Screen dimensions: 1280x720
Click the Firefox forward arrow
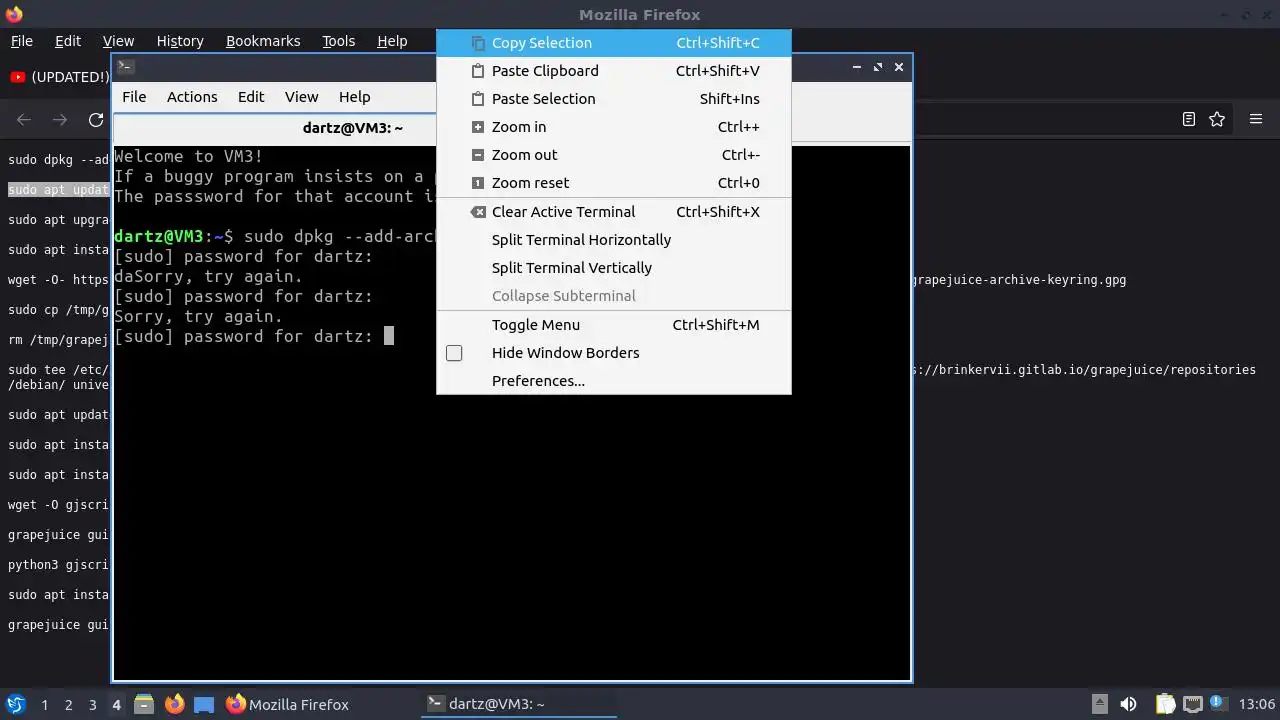(x=60, y=120)
